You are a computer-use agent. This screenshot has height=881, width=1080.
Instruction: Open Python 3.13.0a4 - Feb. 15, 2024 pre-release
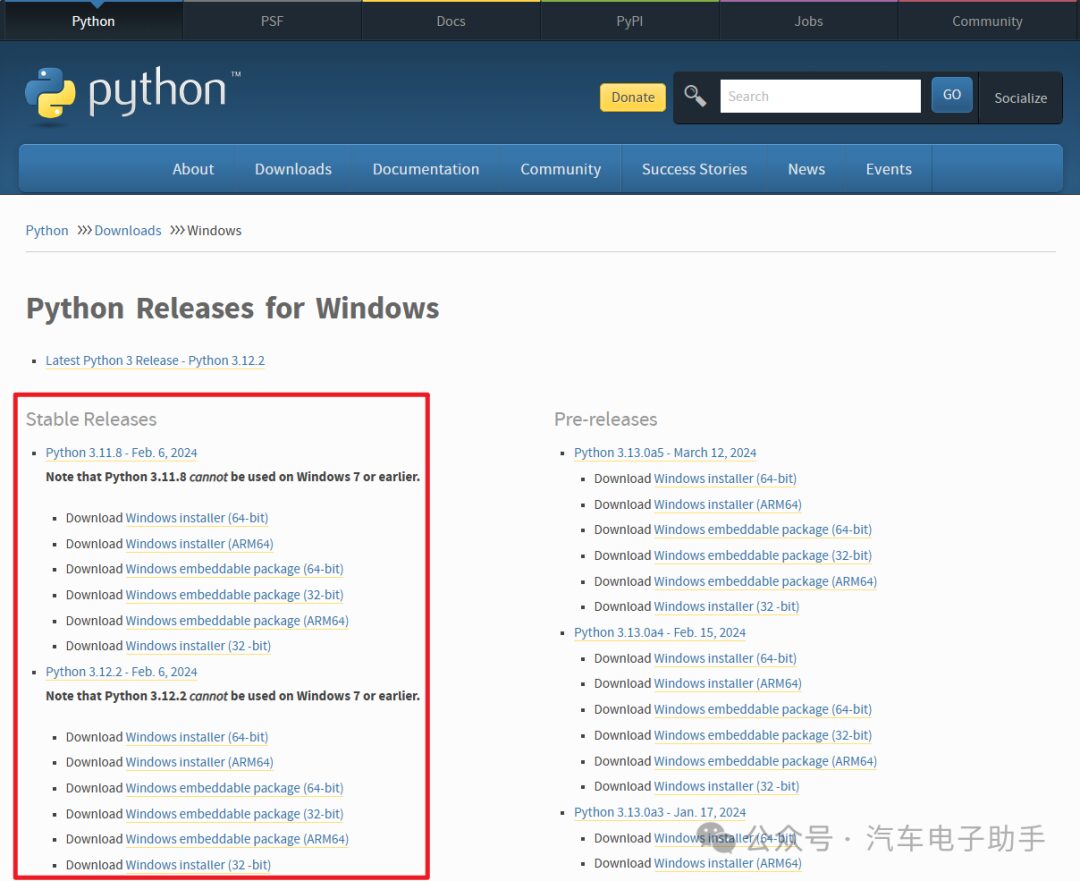[x=660, y=632]
